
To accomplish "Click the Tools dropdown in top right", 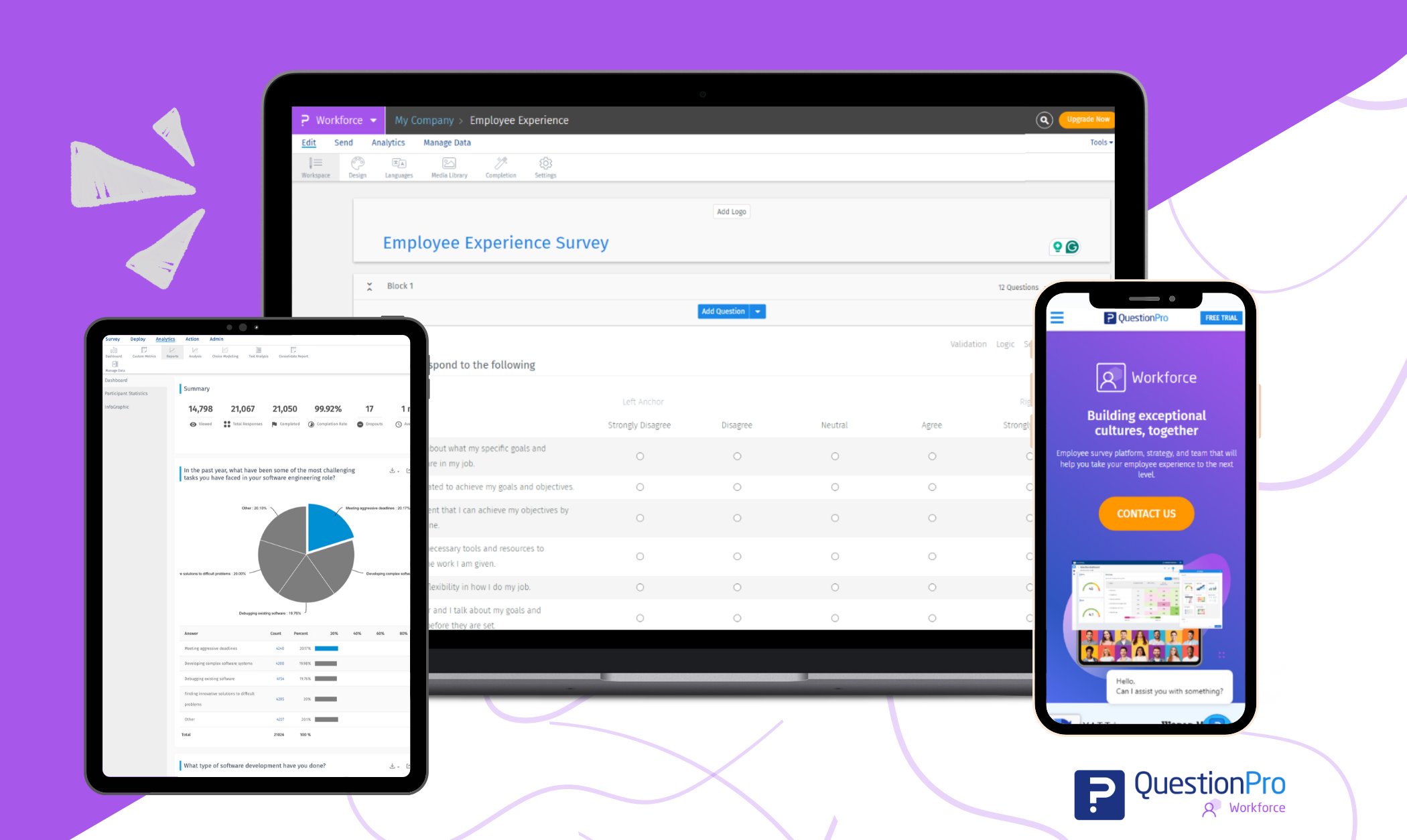I will coord(1102,143).
